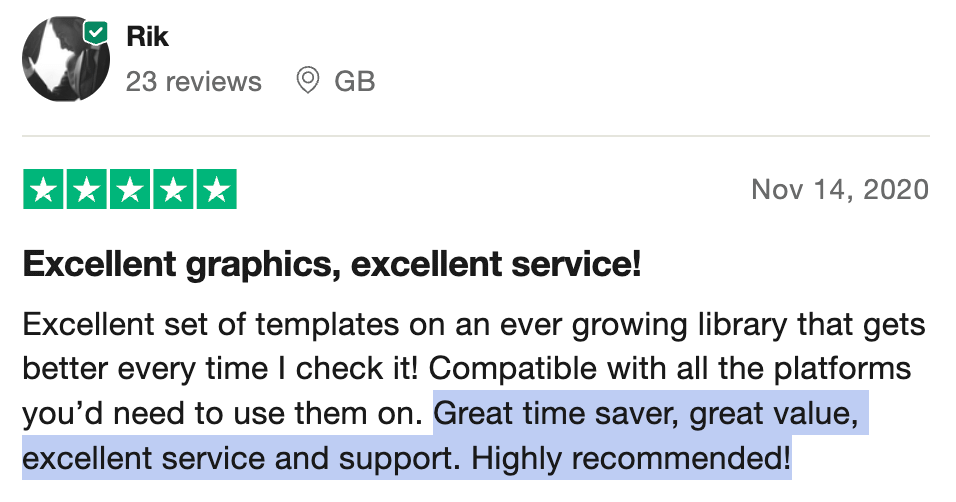The image size is (956, 502).
Task: Click the green verified checkmark badge
Action: click(x=96, y=33)
